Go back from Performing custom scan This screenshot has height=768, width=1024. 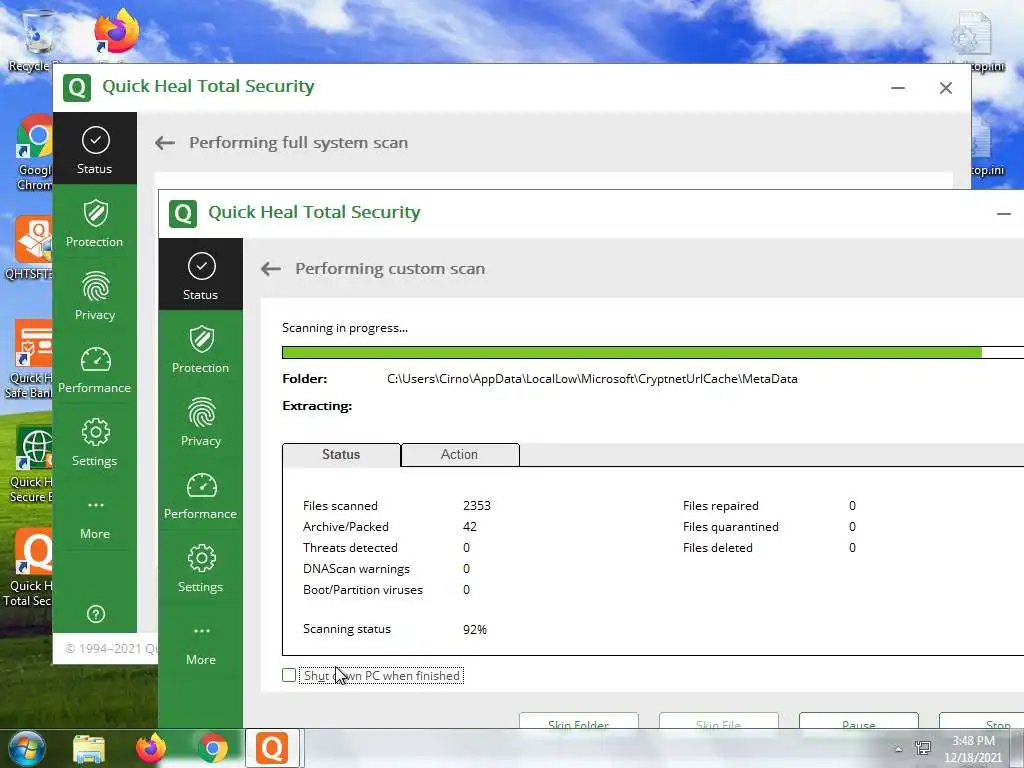271,268
